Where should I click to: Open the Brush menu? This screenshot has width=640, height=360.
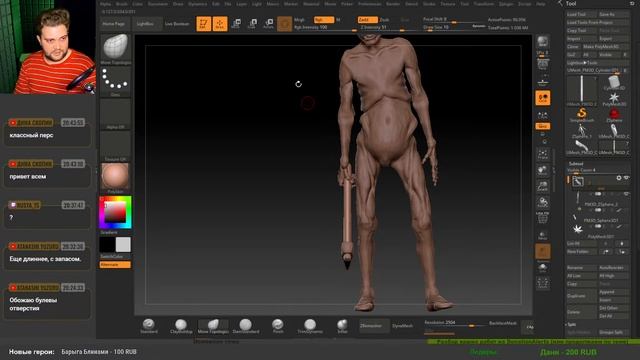coord(122,4)
